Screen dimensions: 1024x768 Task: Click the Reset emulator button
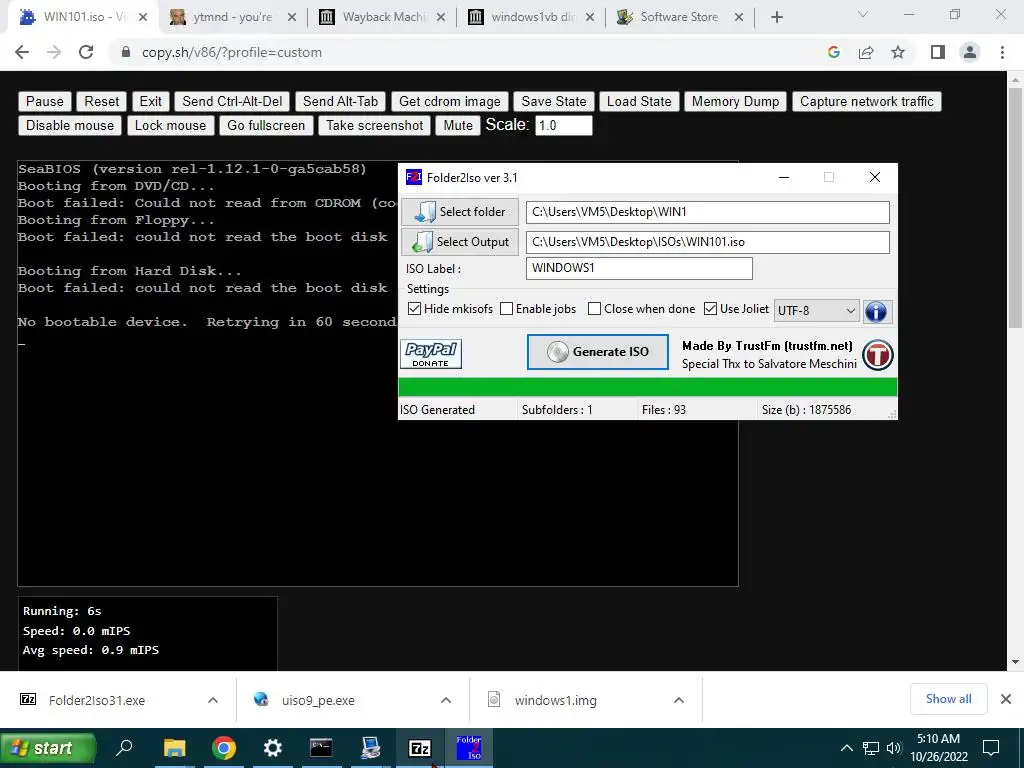click(101, 101)
